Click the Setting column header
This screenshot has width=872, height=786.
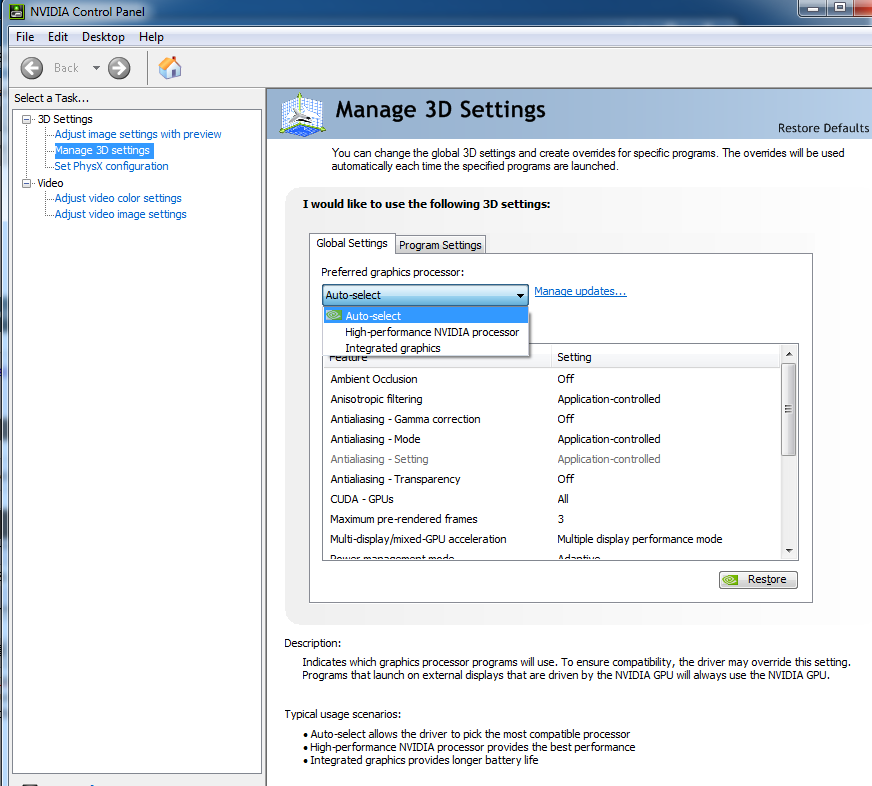tap(666, 357)
